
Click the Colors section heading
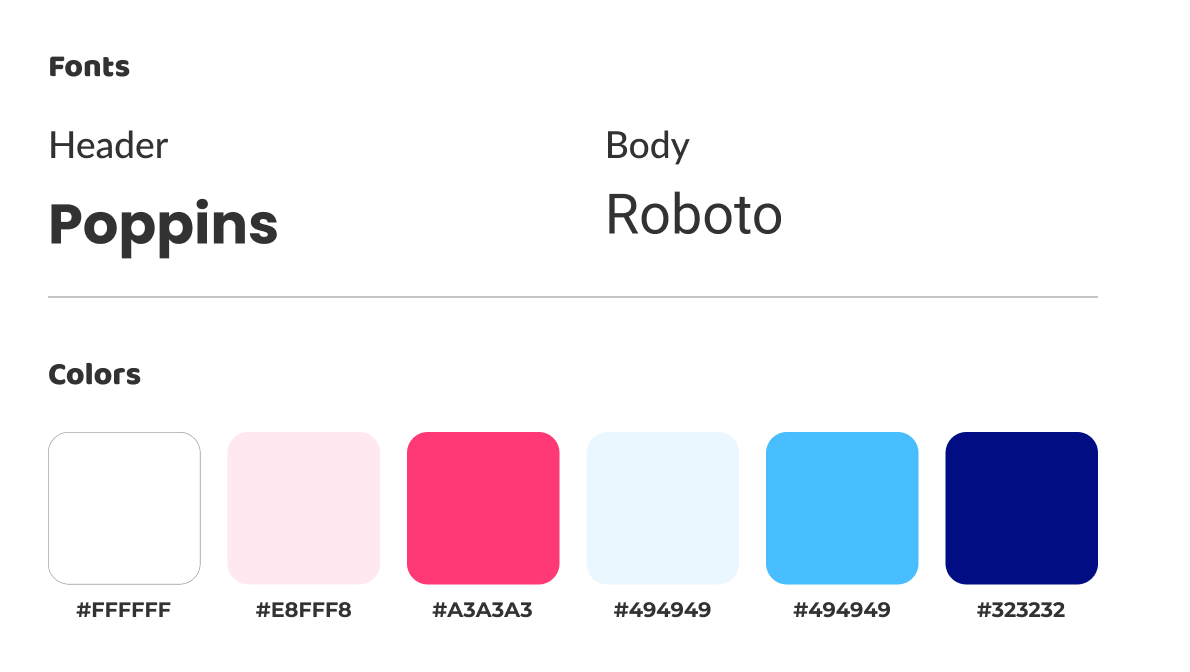(95, 375)
